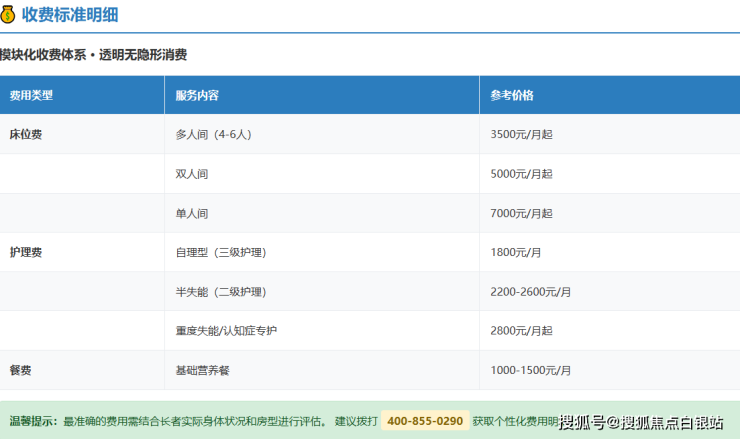Select the 服务内容 column header
The image size is (740, 439).
click(x=197, y=96)
